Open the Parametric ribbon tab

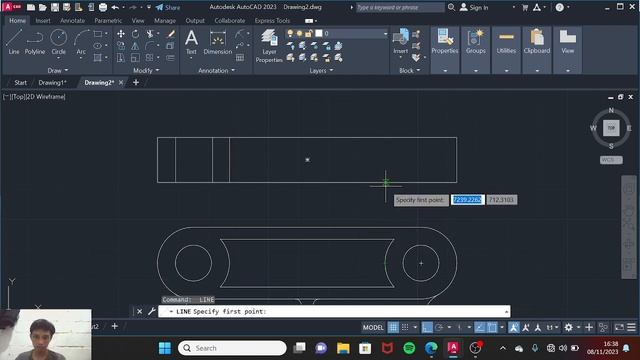click(108, 20)
